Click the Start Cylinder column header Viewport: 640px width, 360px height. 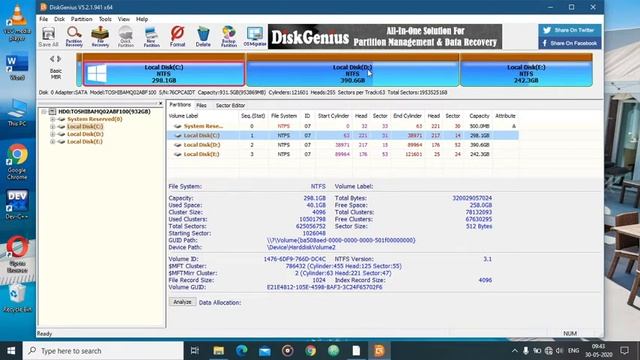click(333, 116)
